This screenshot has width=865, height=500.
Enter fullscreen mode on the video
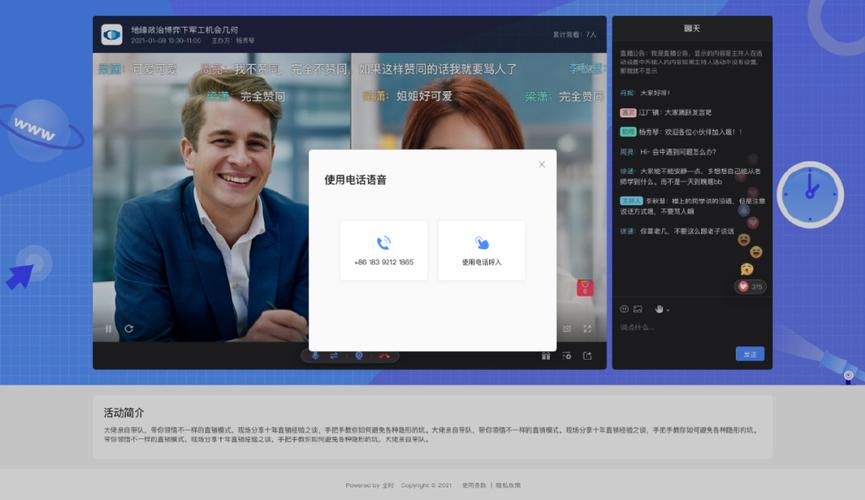point(587,328)
